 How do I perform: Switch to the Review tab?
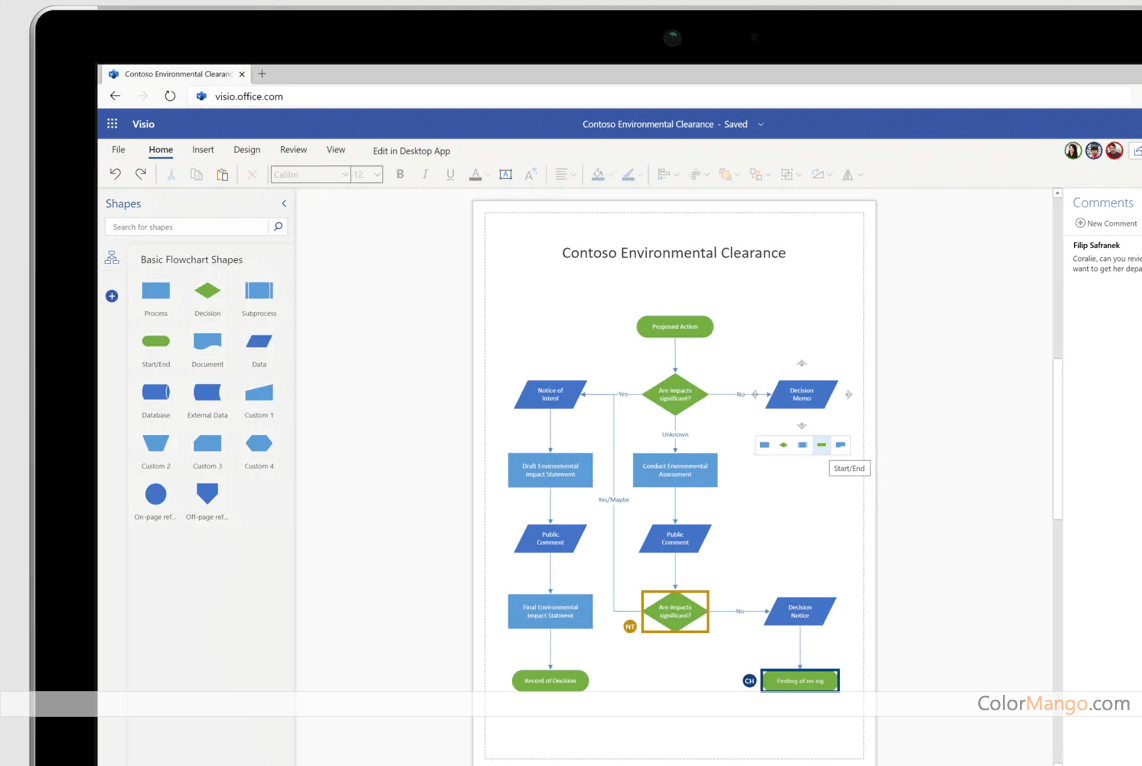[294, 150]
